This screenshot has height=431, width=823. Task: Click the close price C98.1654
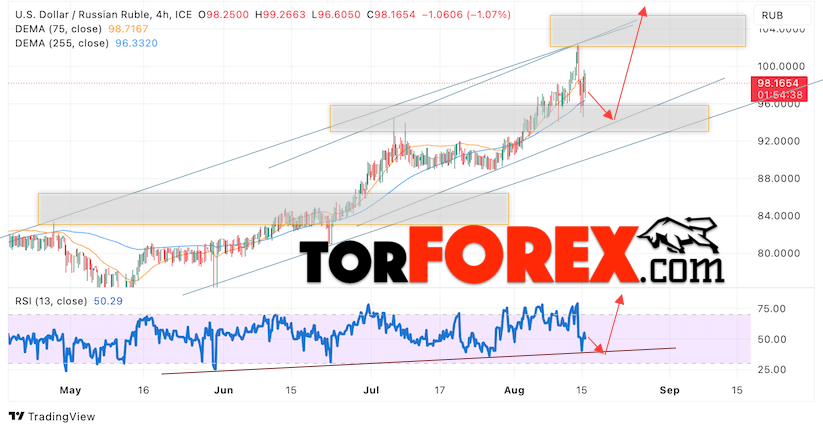click(392, 15)
